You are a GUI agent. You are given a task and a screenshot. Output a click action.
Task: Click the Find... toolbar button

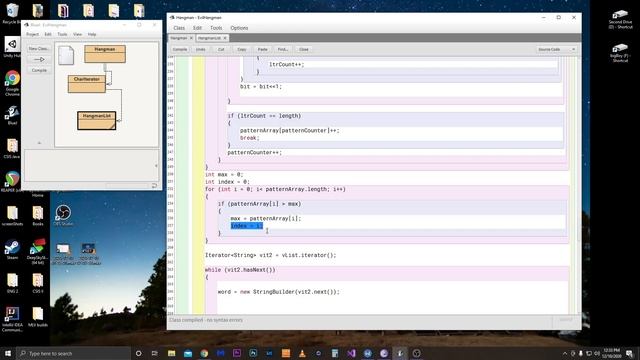pos(282,49)
